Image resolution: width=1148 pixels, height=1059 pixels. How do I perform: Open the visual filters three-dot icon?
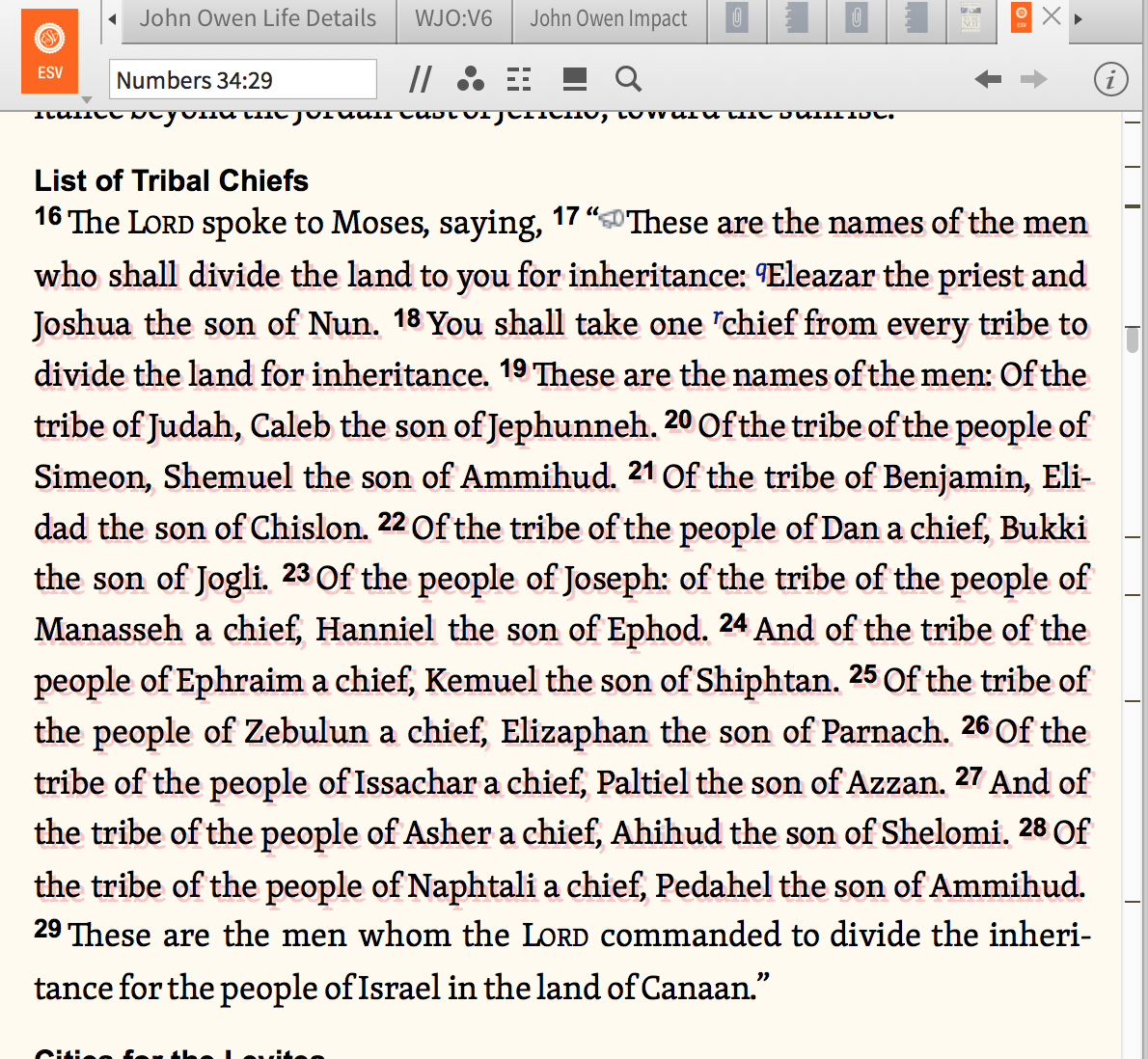[470, 79]
